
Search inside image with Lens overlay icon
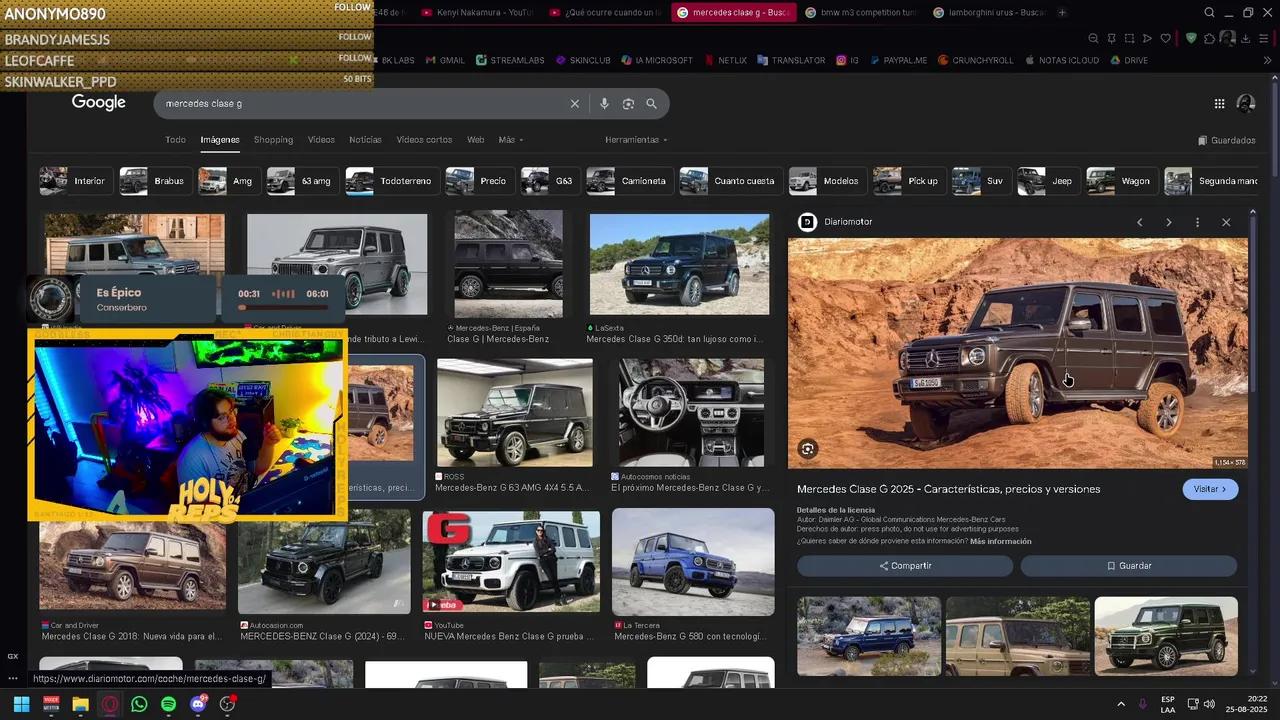(x=807, y=449)
